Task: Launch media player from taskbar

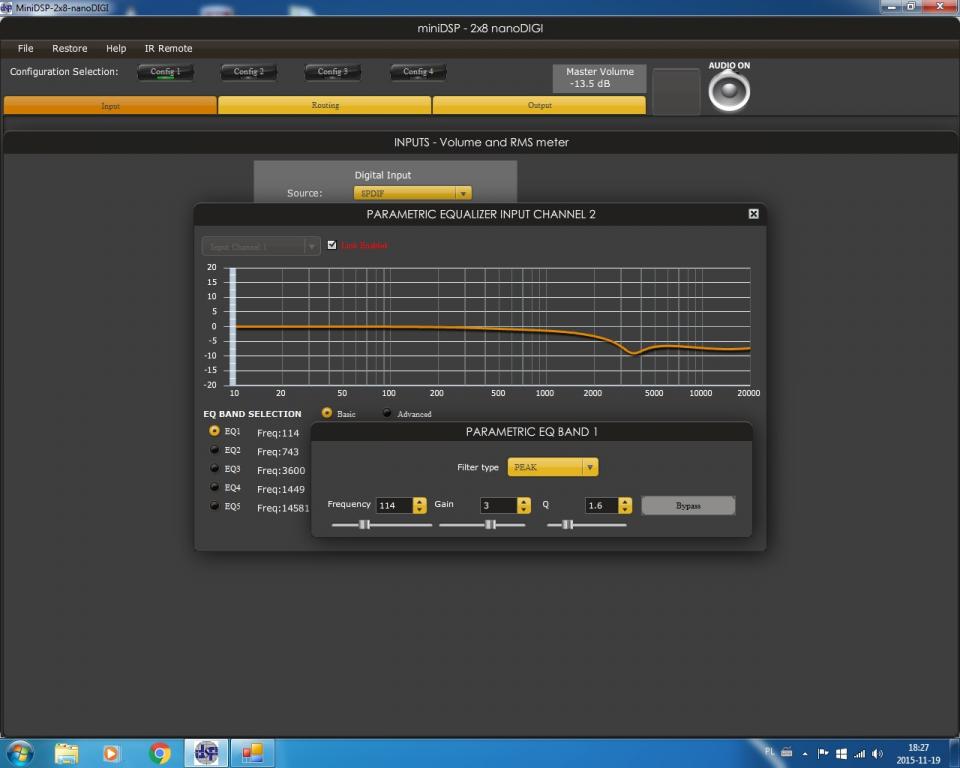Action: [111, 753]
